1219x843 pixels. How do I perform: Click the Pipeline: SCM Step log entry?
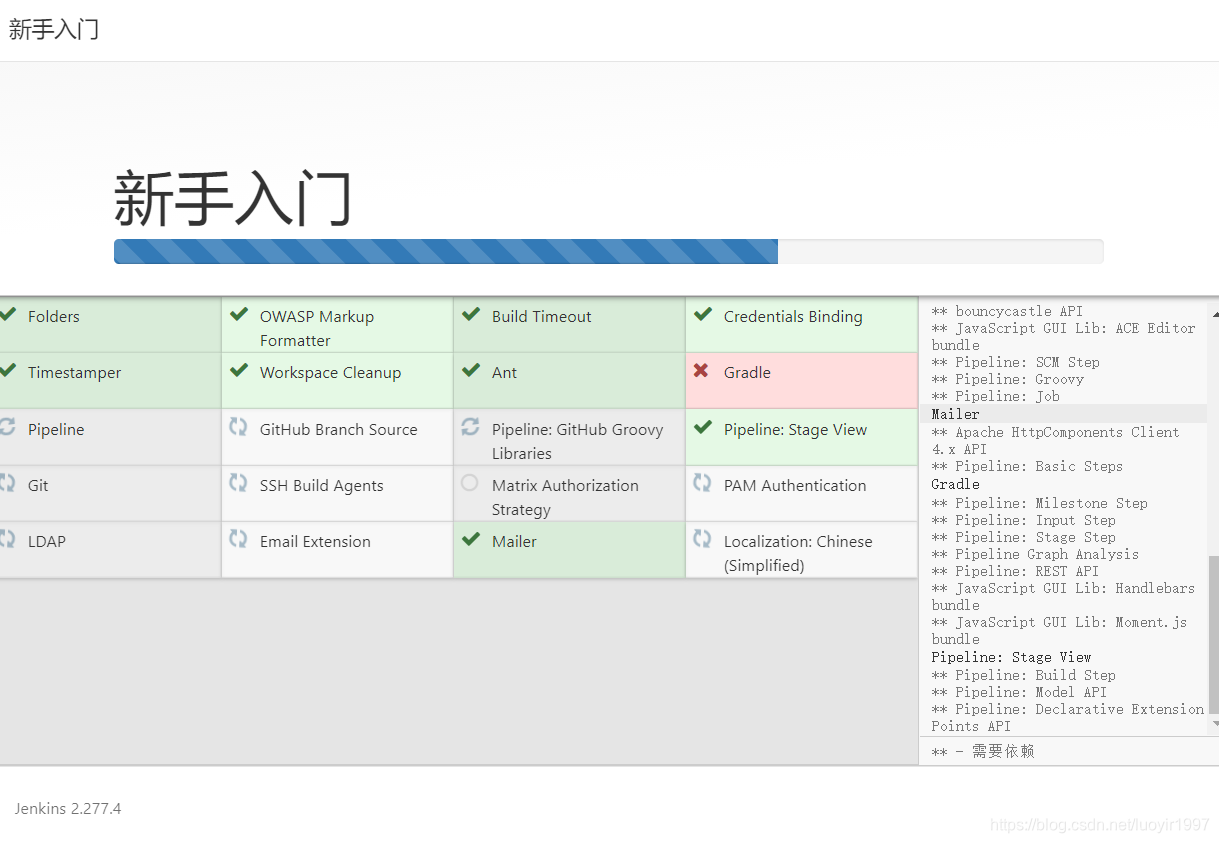click(x=1015, y=362)
